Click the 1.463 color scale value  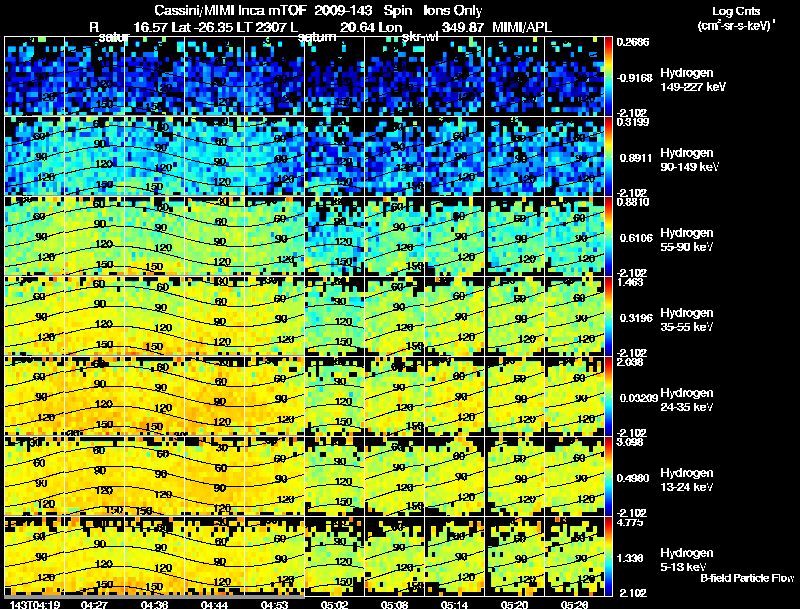tap(630, 282)
